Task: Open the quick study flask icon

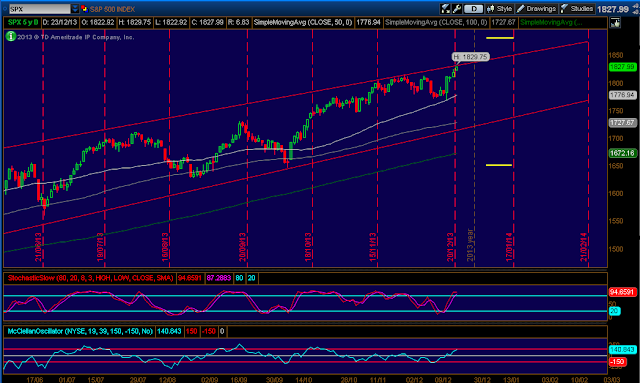Action: click(445, 9)
